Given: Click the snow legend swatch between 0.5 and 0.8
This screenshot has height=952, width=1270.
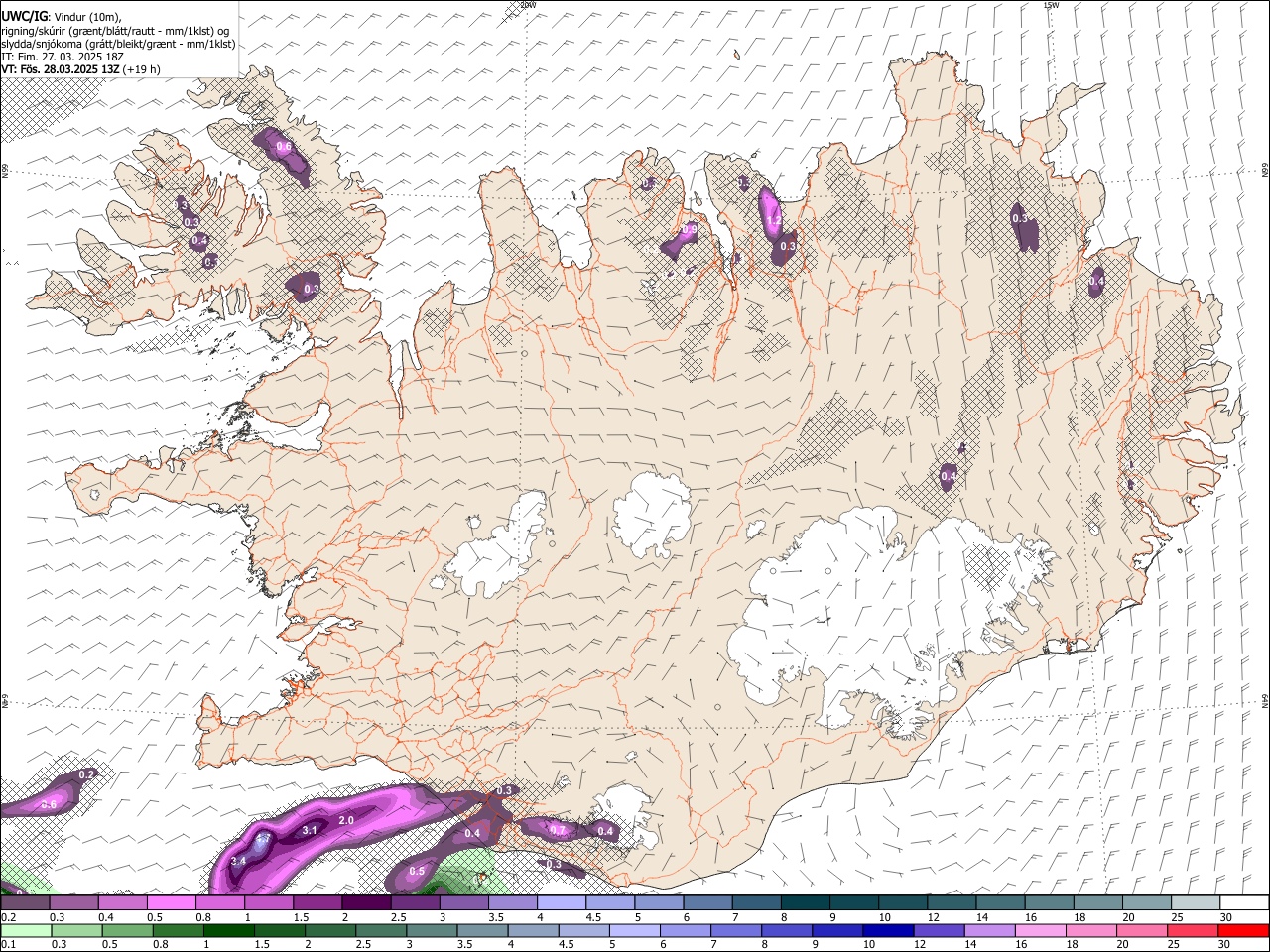Looking at the screenshot, I should (171, 902).
